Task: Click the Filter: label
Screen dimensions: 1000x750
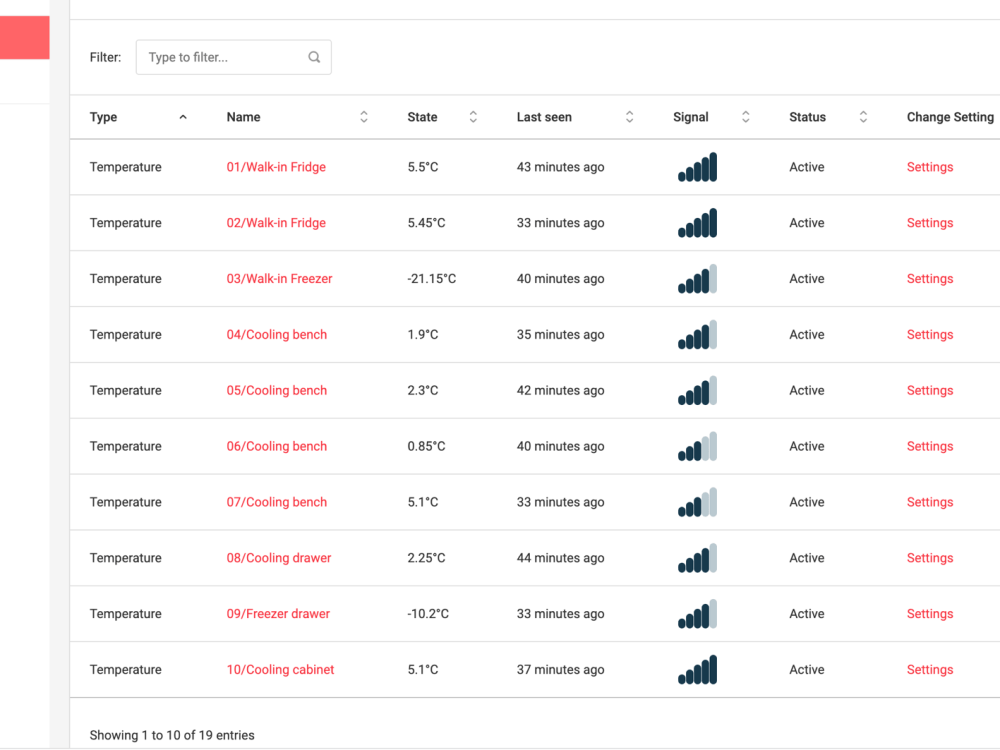Action: click(105, 57)
